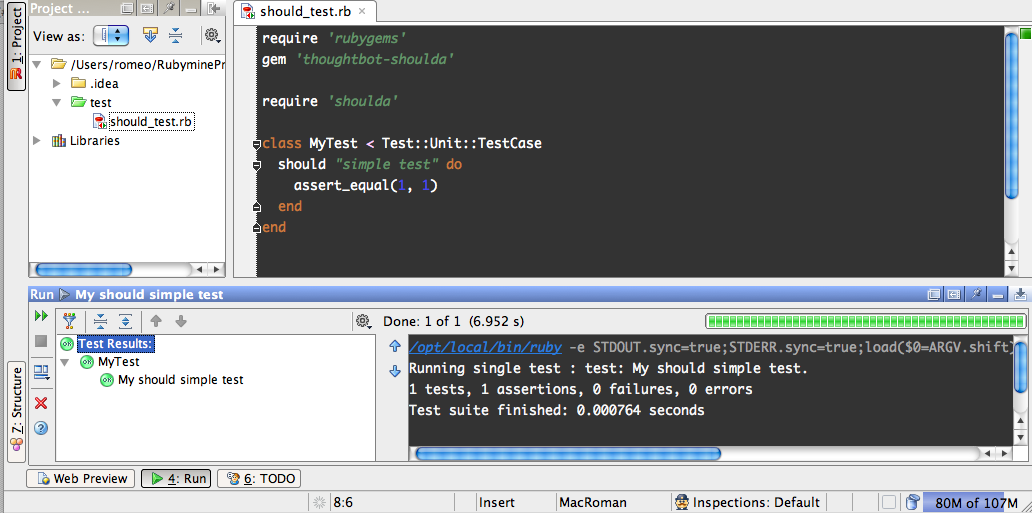Screen dimensions: 1032x513
Task: Click the green editor inspection status square
Action: coord(1025,33)
